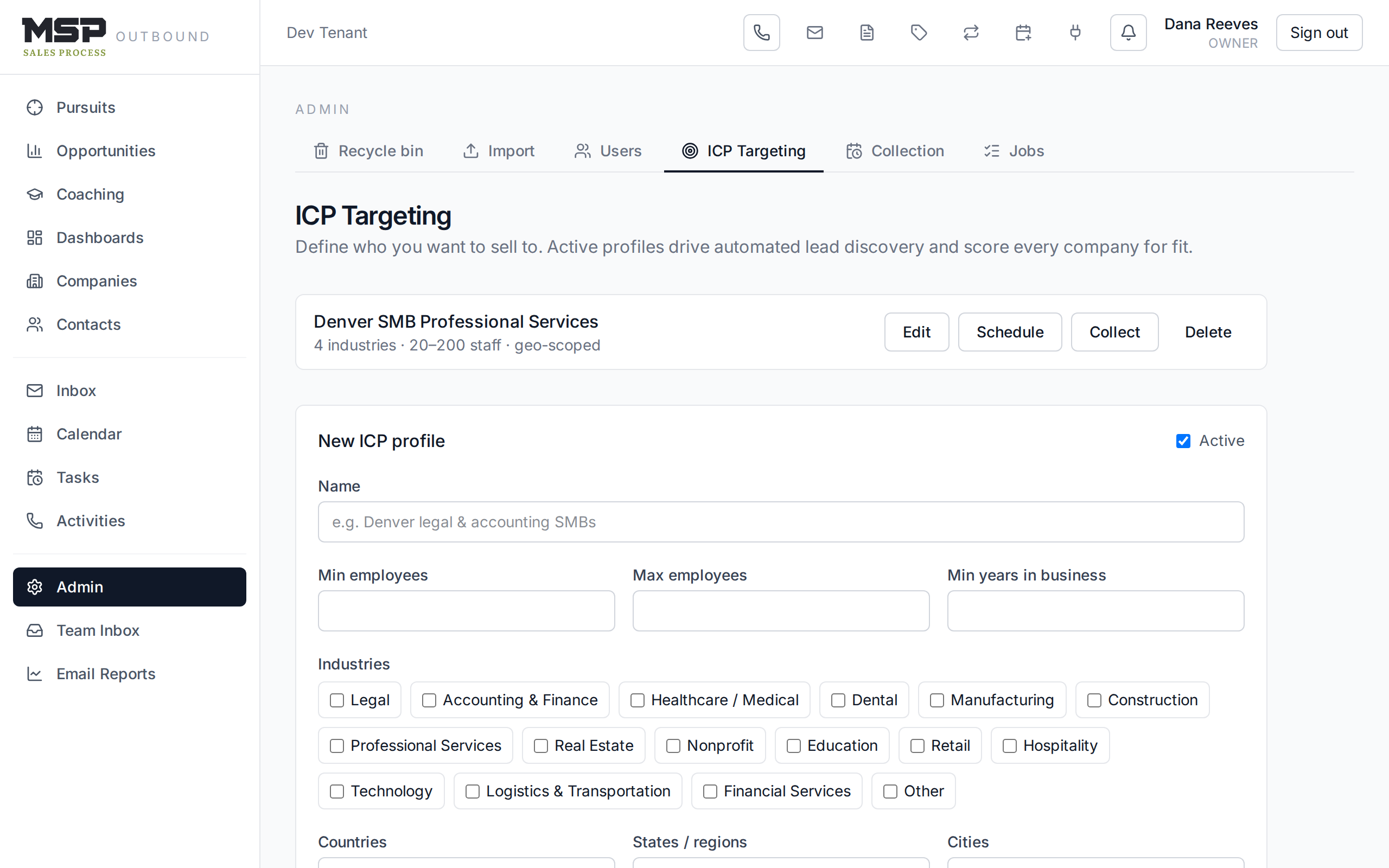The width and height of the screenshot is (1389, 868).
Task: Click the phone dialer icon in header
Action: point(762,33)
